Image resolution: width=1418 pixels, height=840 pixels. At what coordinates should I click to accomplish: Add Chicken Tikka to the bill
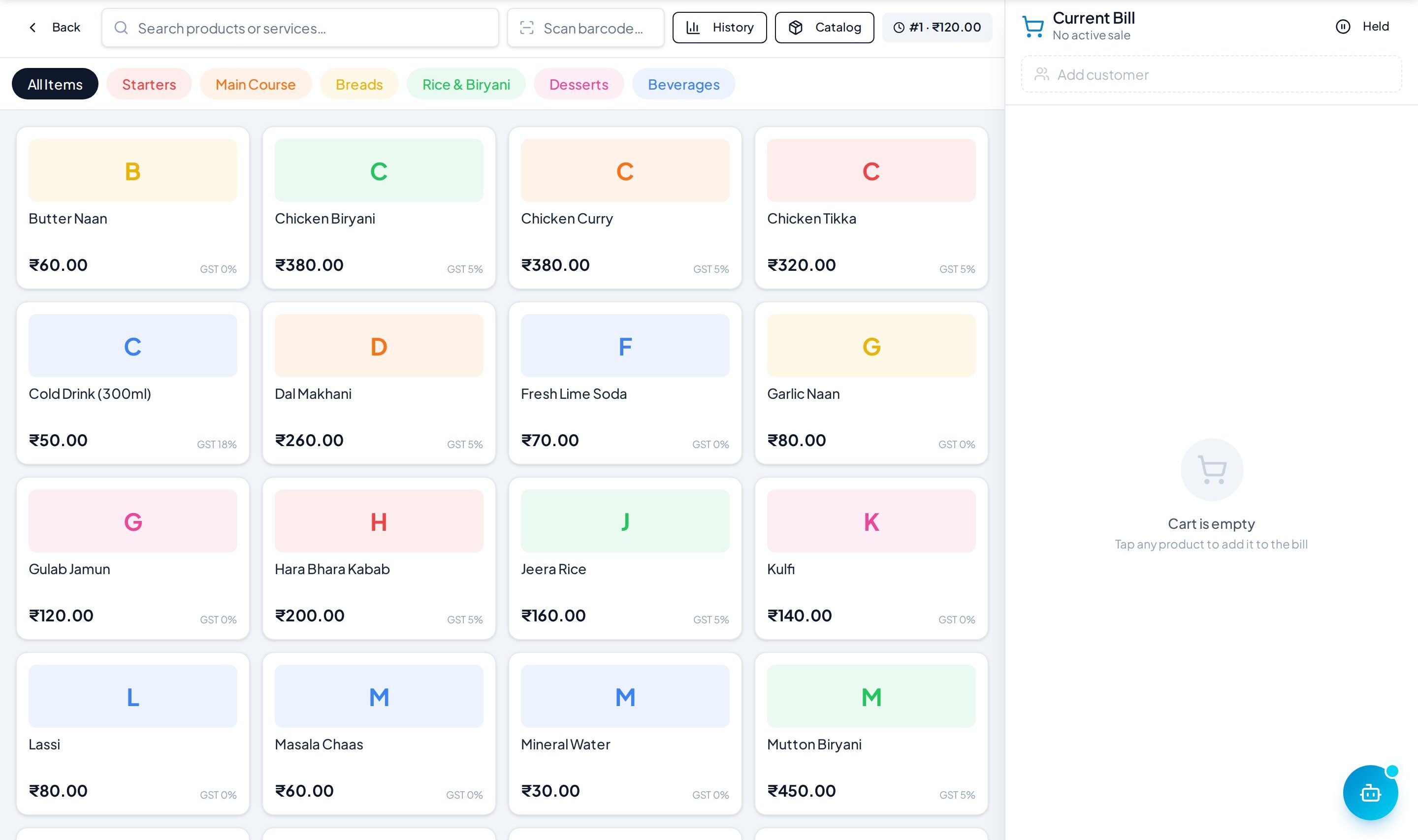[x=871, y=208]
